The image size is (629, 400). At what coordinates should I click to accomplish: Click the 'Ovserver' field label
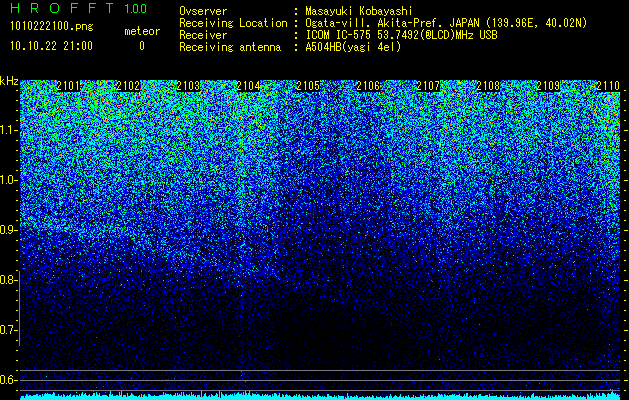pos(203,11)
